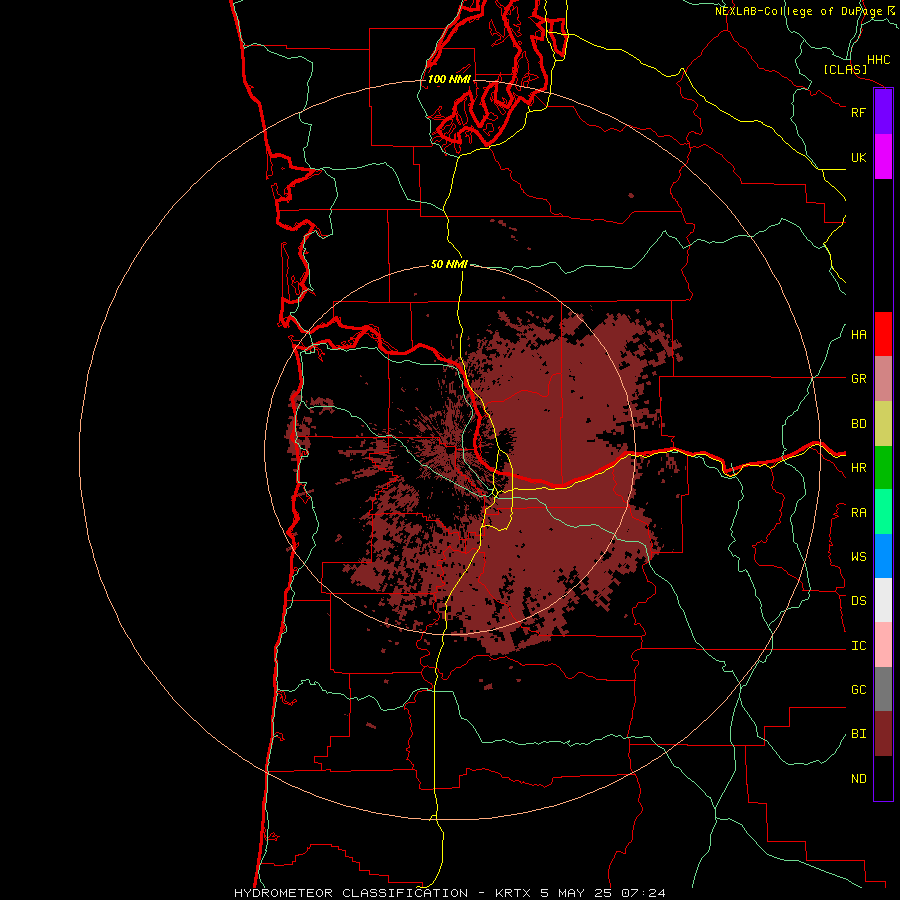Click the 'RA' legend label

click(858, 513)
